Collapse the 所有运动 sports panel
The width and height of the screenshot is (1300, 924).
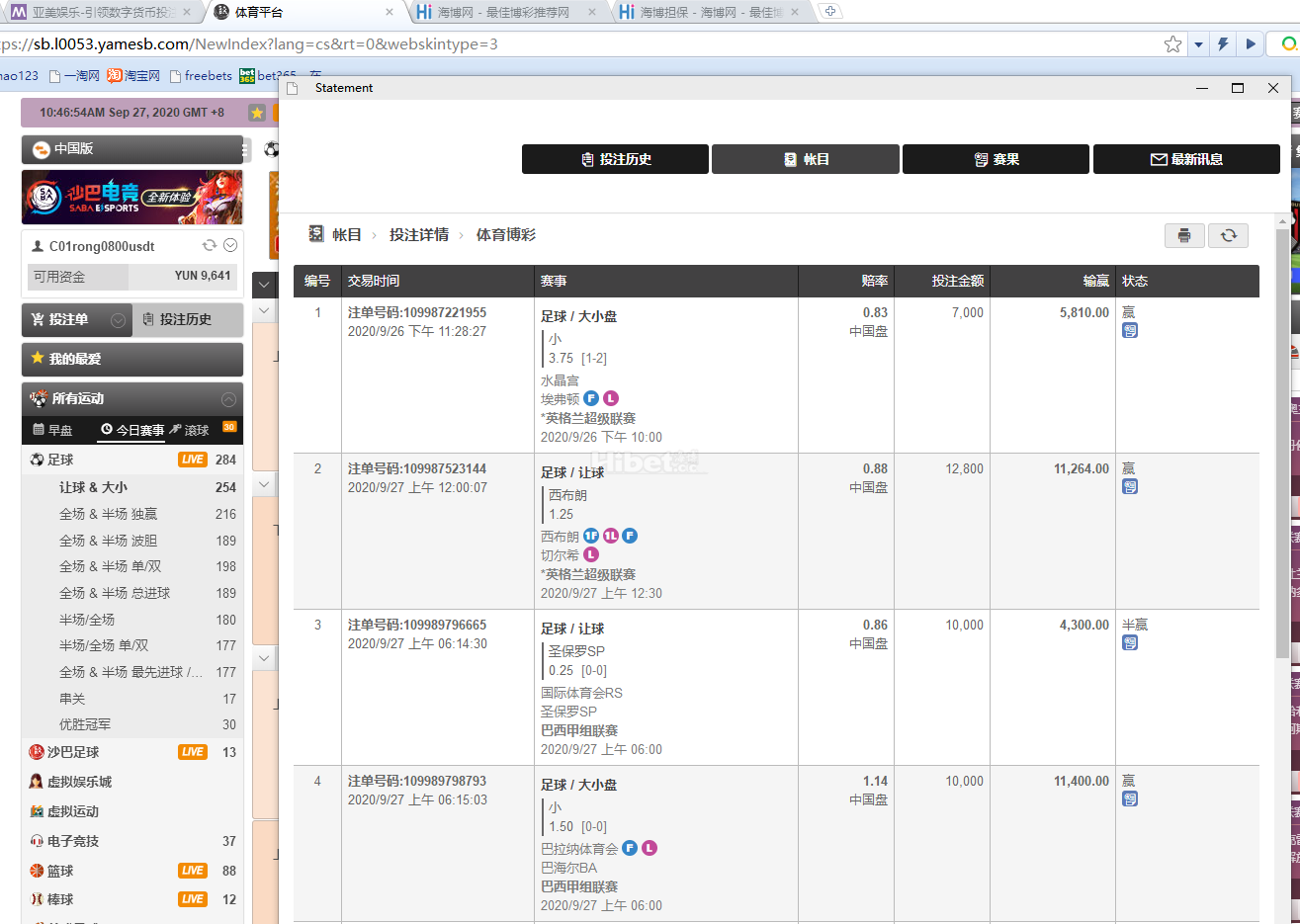[228, 399]
